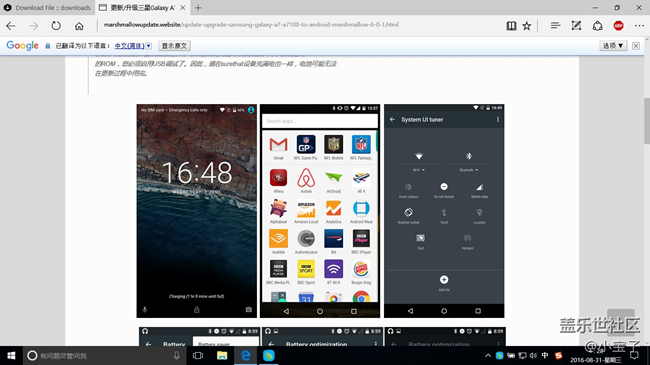
Task: Click the Gmail icon in the app drawer image
Action: (x=278, y=145)
